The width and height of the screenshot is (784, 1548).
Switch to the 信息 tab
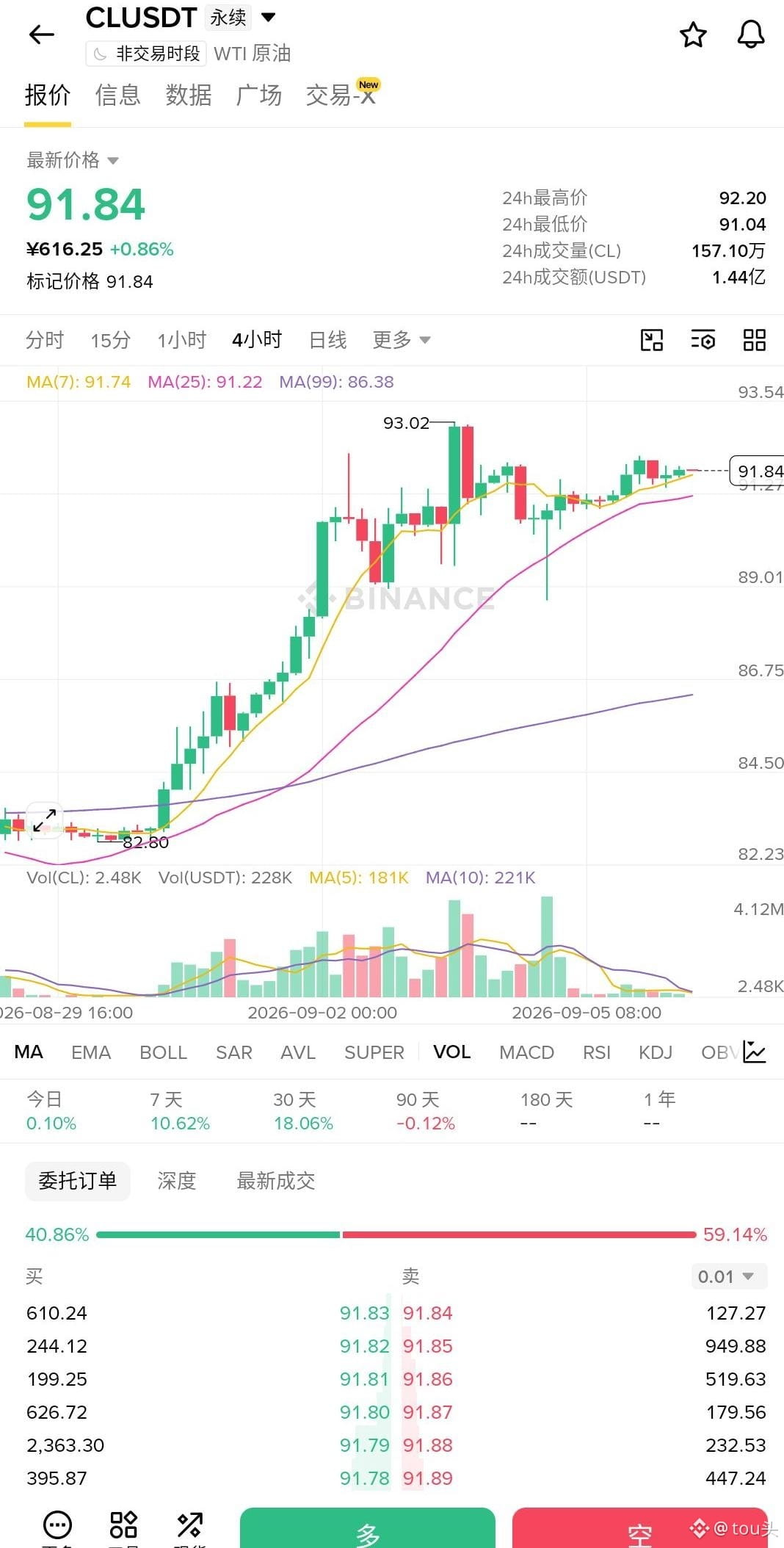118,95
